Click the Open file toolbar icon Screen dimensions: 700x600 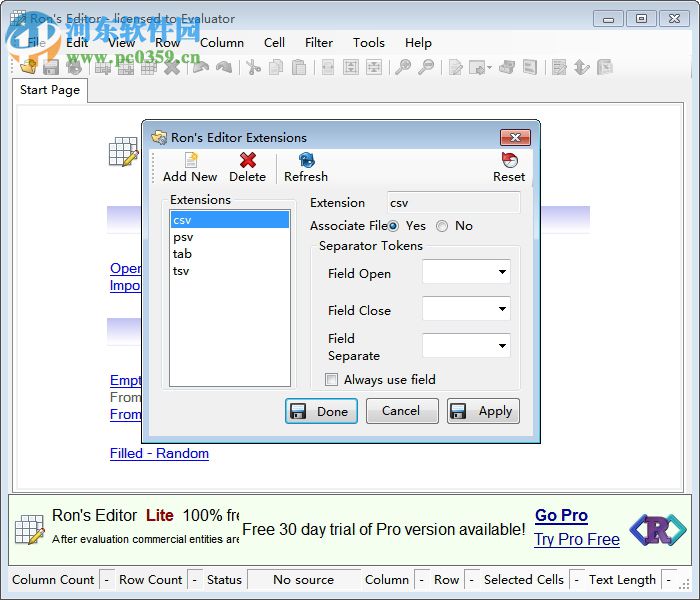click(29, 67)
